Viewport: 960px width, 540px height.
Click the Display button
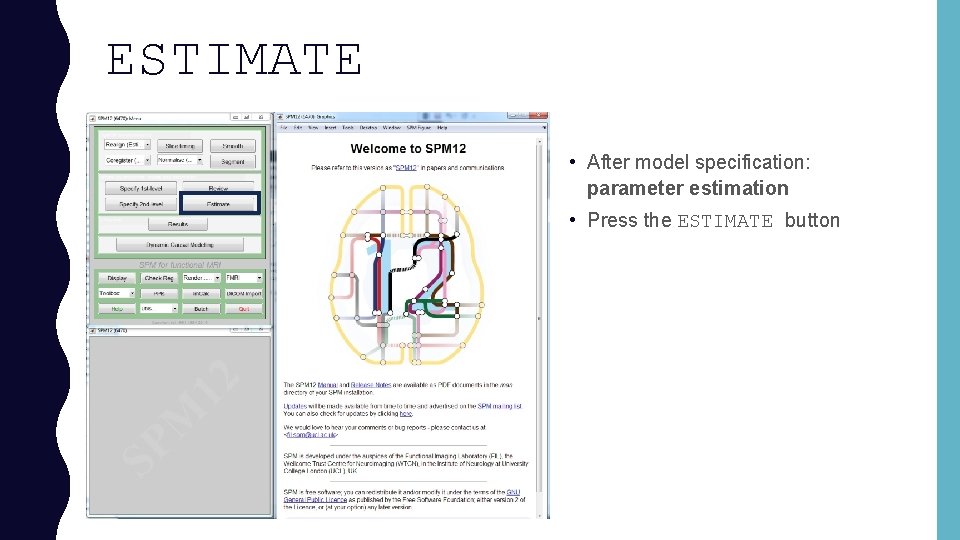[x=117, y=278]
